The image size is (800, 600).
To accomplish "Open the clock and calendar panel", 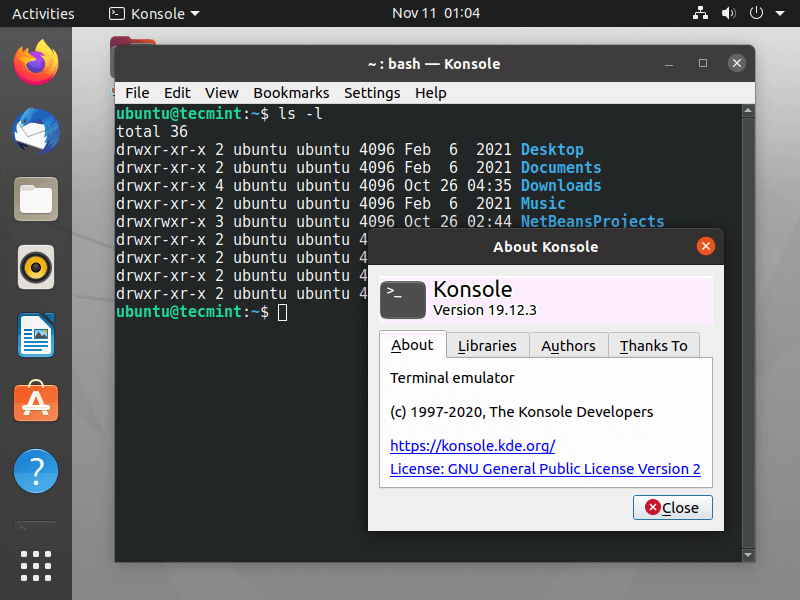I will point(436,14).
